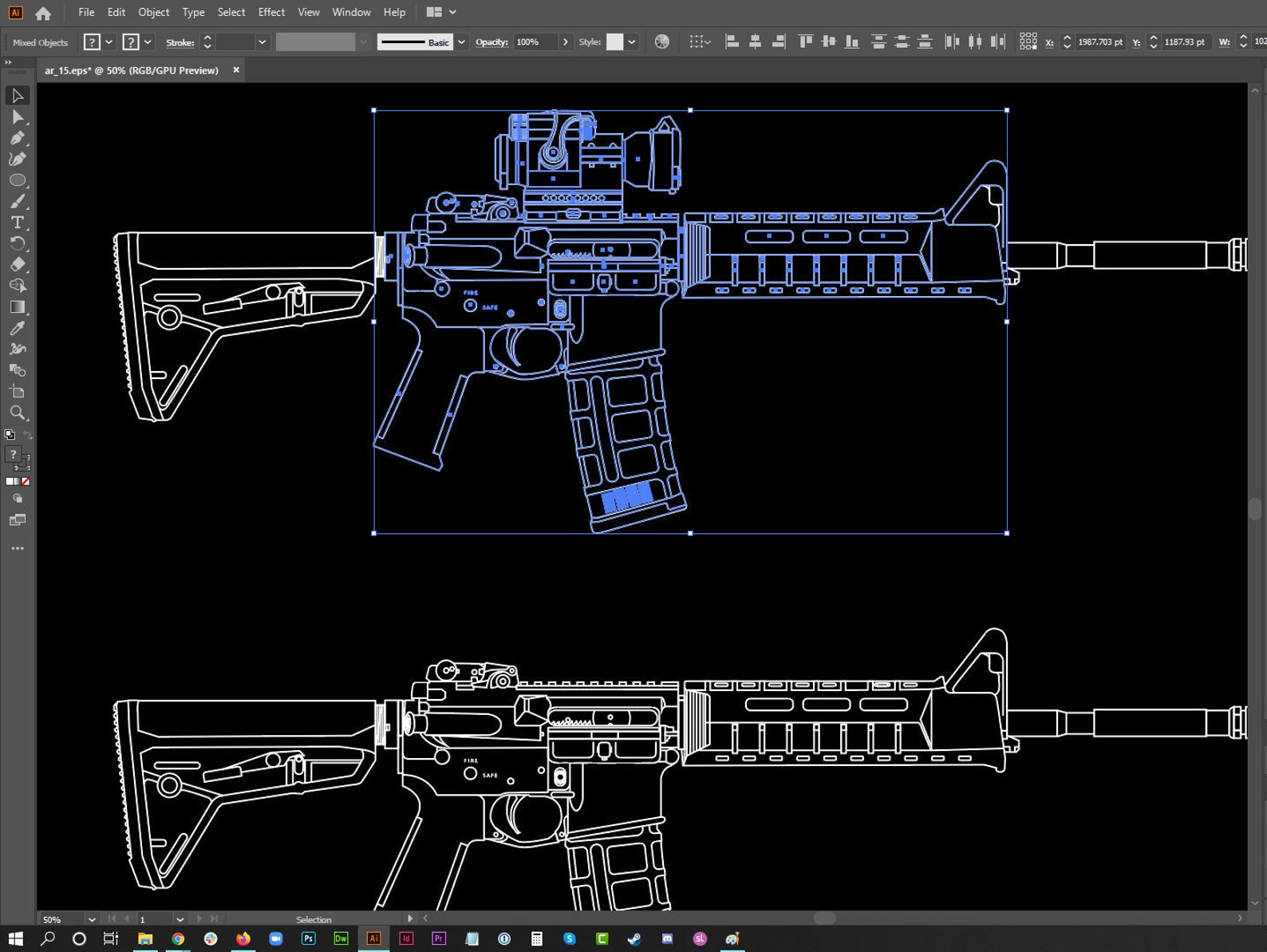Screen dimensions: 1267x952
Task: Open the stroke weight dropdown
Action: [262, 42]
